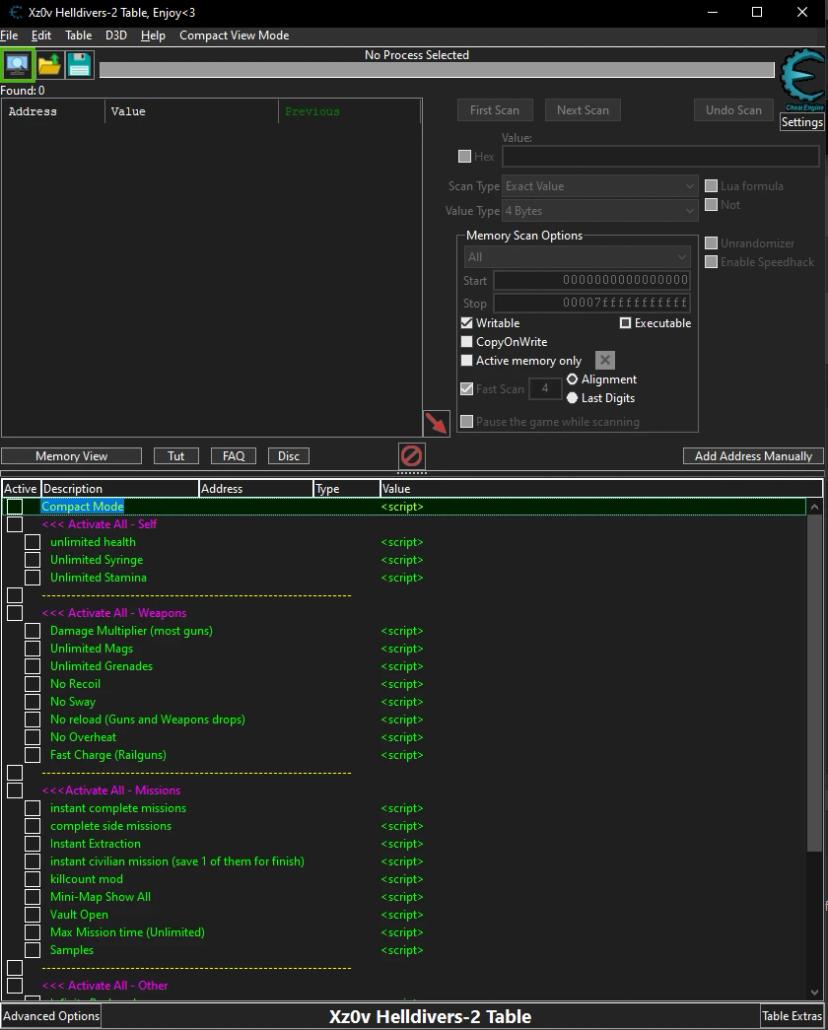Activate the Instant Extraction checkbox
Viewport: 828px width, 1030px height.
tap(32, 843)
